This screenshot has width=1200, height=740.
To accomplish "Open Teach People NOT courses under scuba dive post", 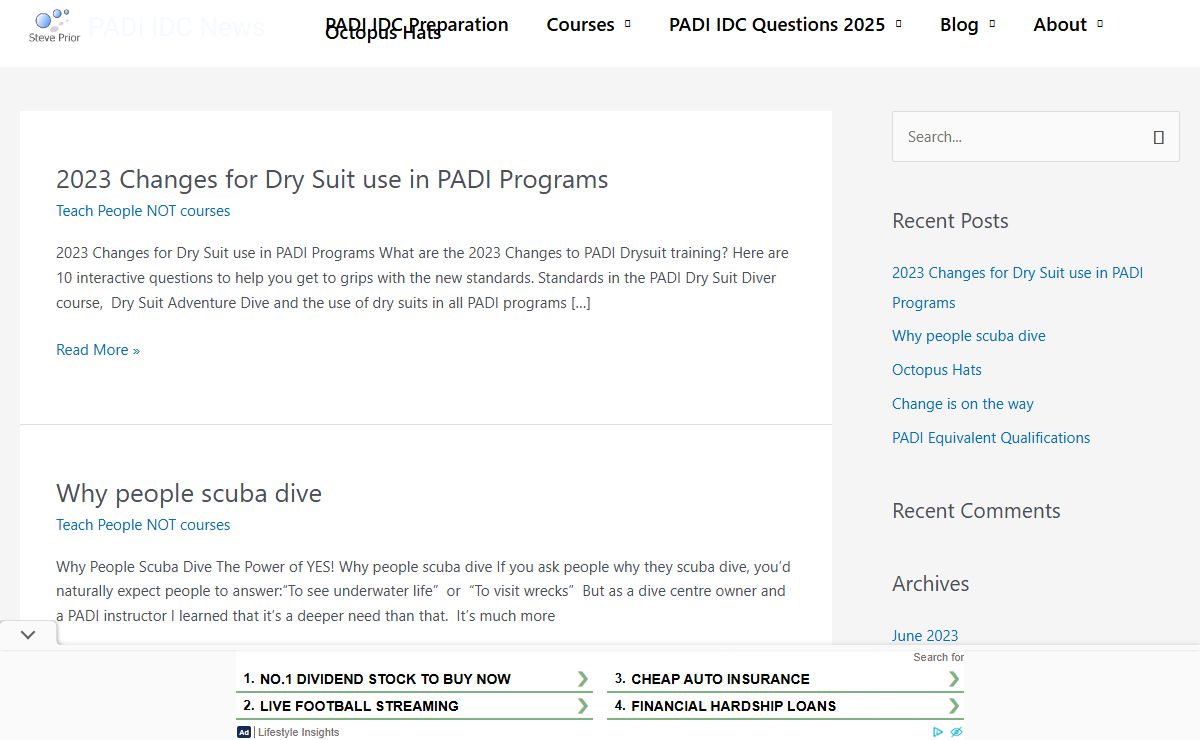I will [x=143, y=525].
